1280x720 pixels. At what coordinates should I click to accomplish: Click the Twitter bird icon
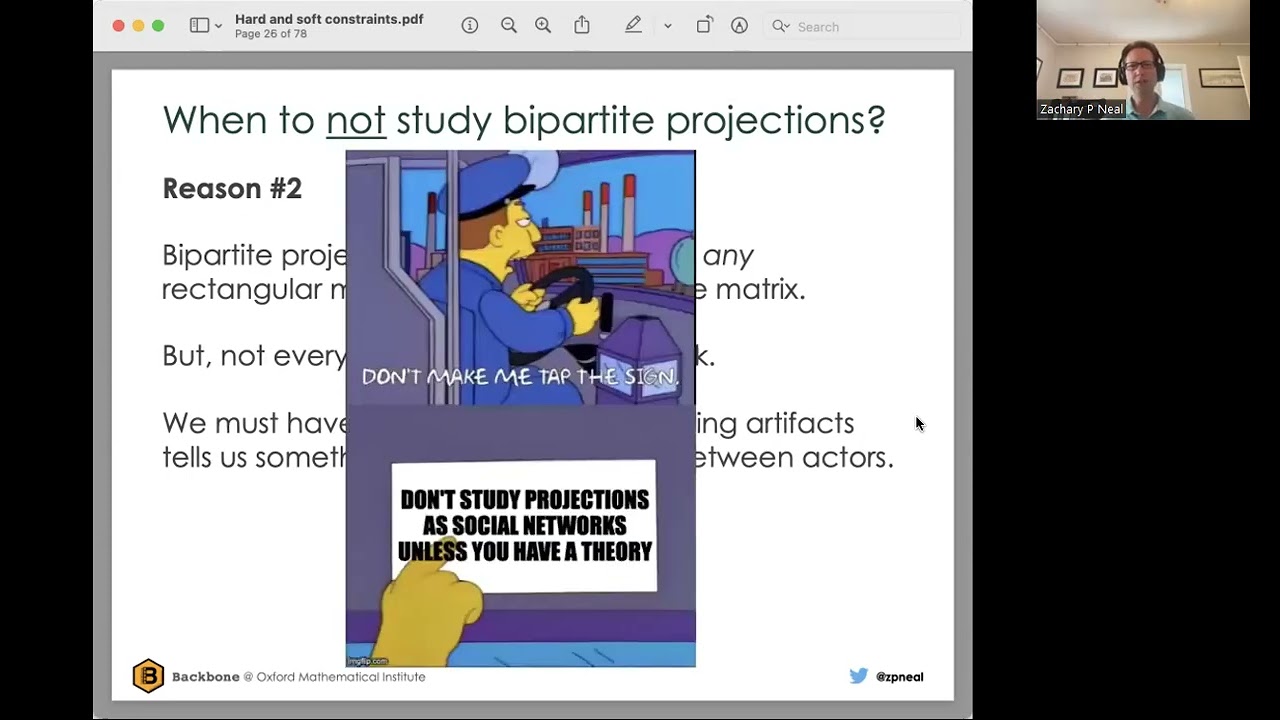coord(859,676)
